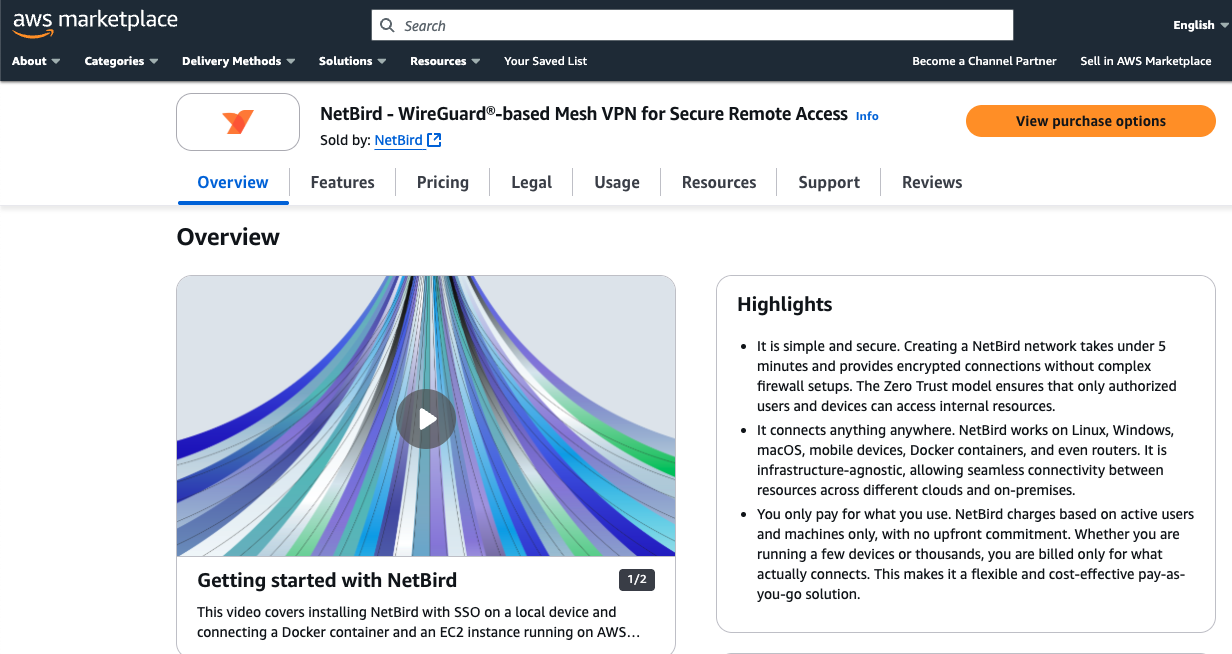
Task: Click the View purchase options button
Action: (x=1090, y=121)
